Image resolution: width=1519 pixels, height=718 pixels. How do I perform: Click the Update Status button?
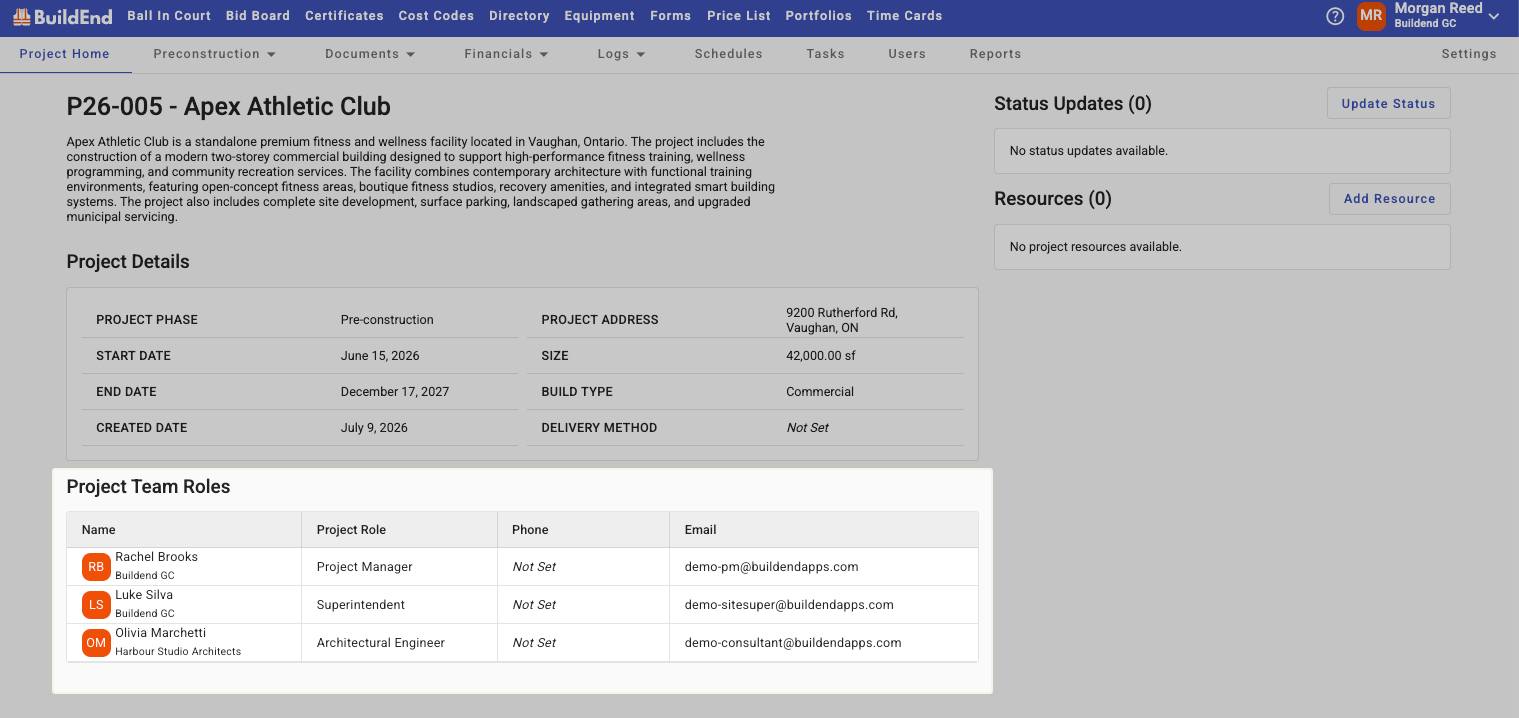(x=1388, y=104)
